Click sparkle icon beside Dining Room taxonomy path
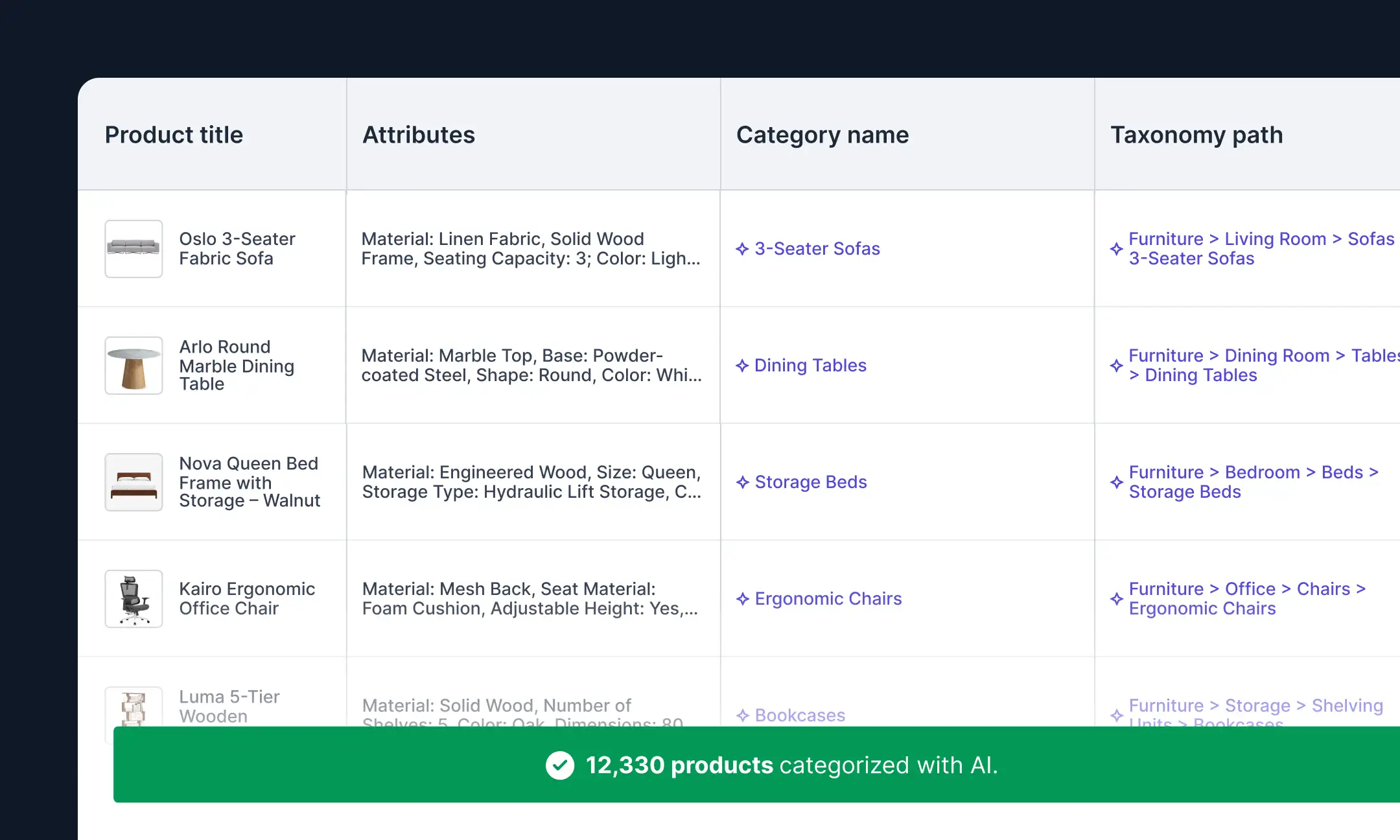1400x840 pixels. (1116, 366)
